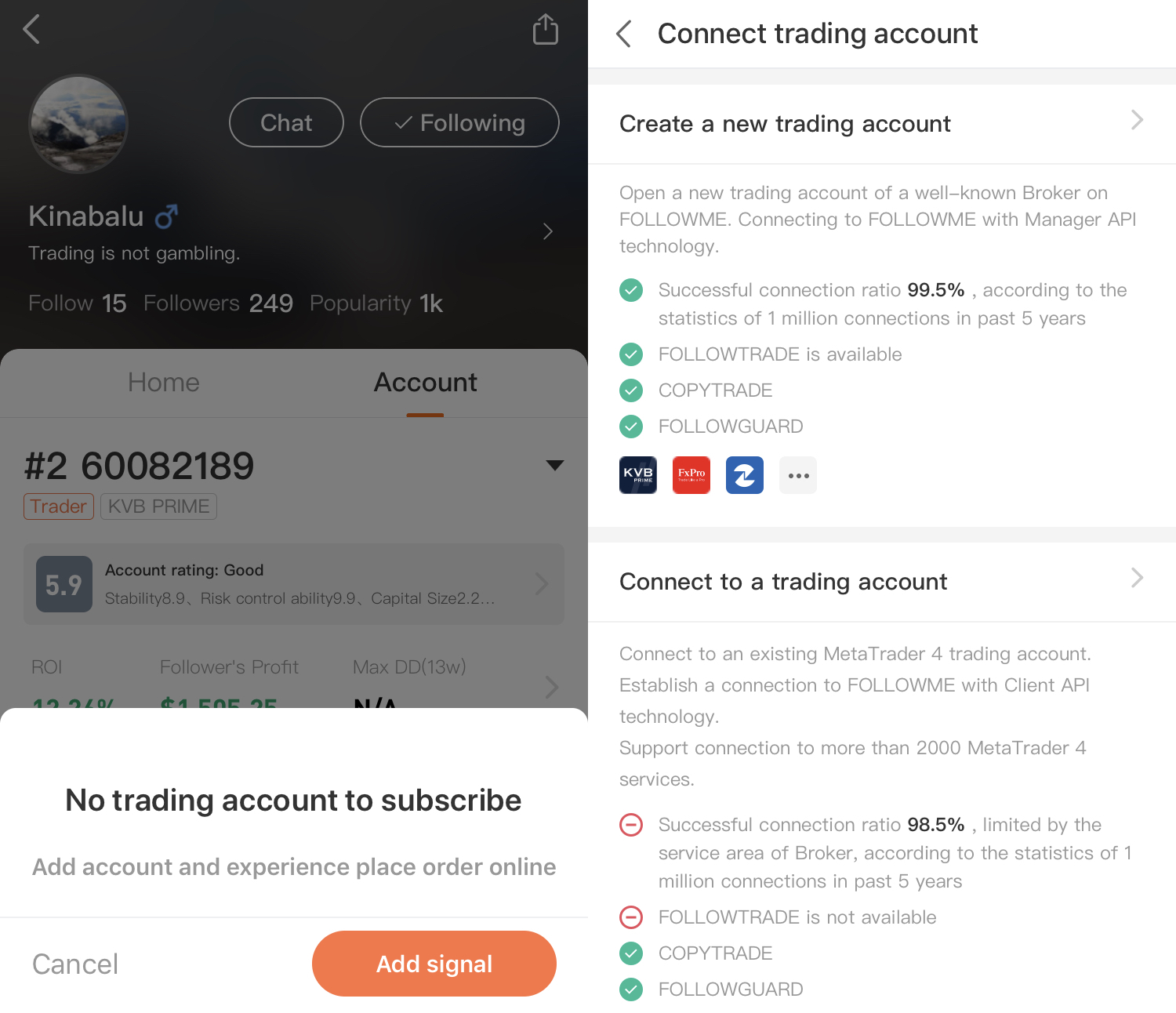This screenshot has width=1176, height=1013.
Task: Select the FxPro broker icon
Action: pyautogui.click(x=691, y=475)
